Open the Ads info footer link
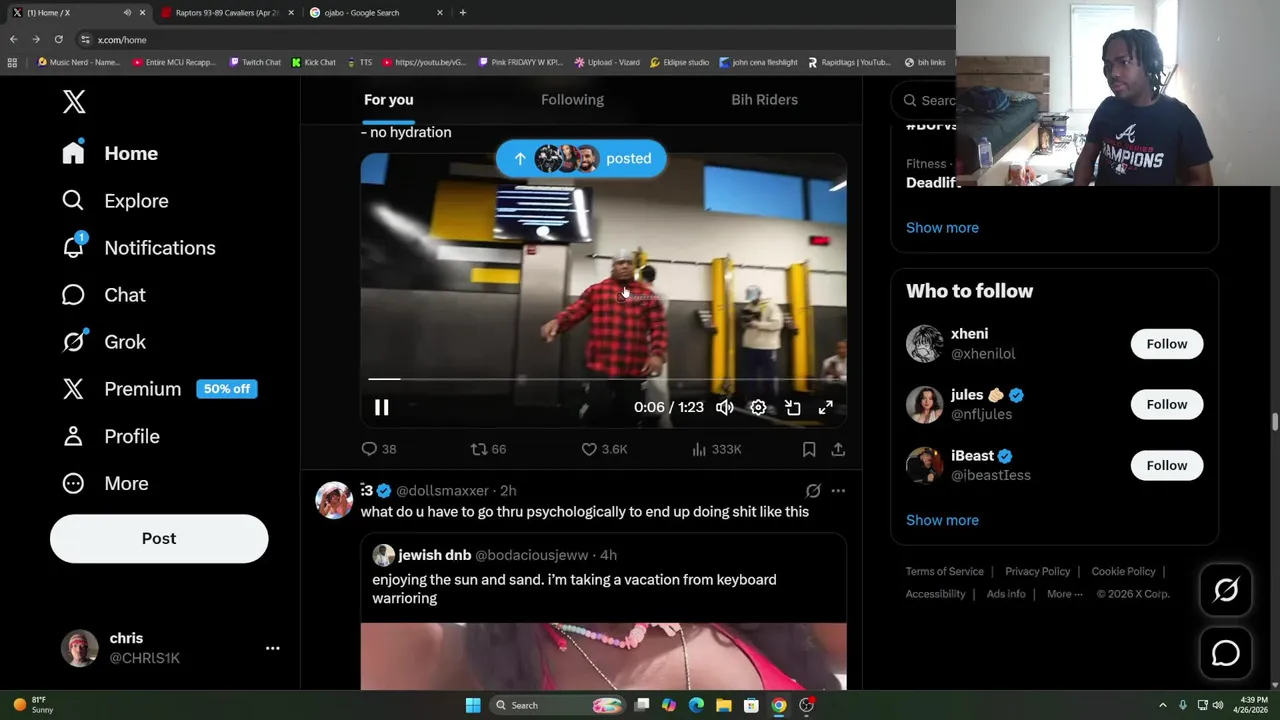 tap(1006, 594)
